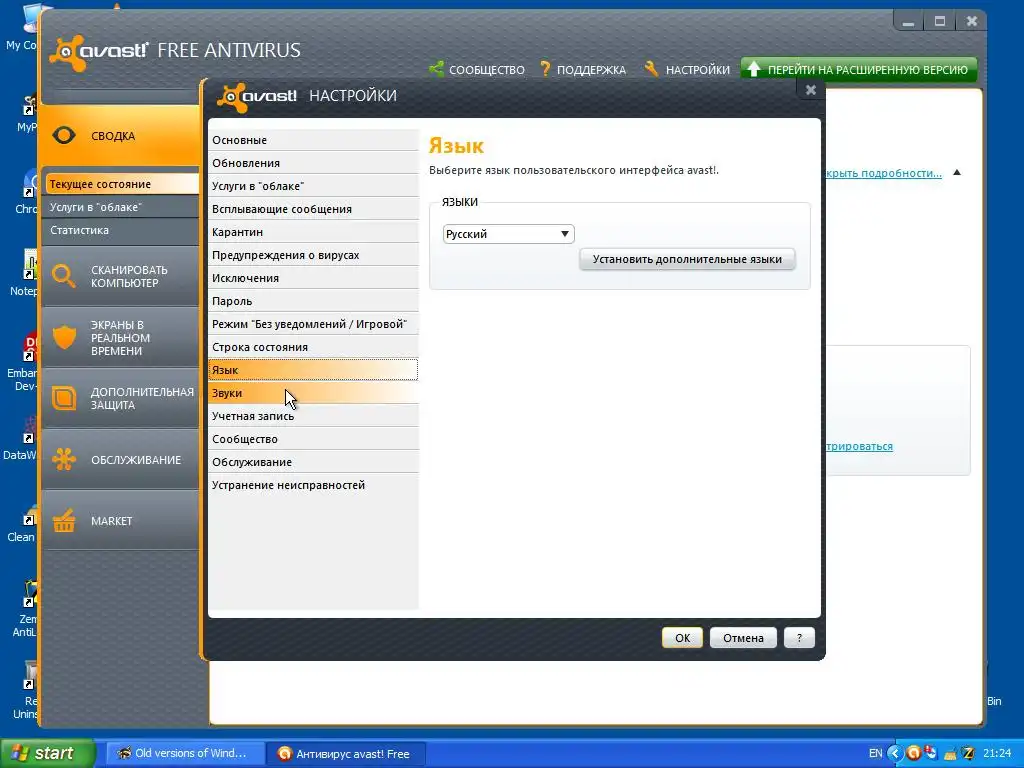Open the Market section in the sidebar
The width and height of the screenshot is (1024, 768).
point(120,520)
